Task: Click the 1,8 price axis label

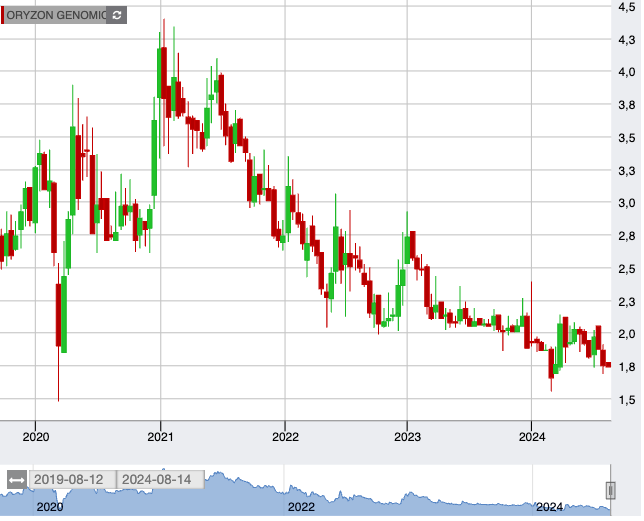Action: point(627,367)
